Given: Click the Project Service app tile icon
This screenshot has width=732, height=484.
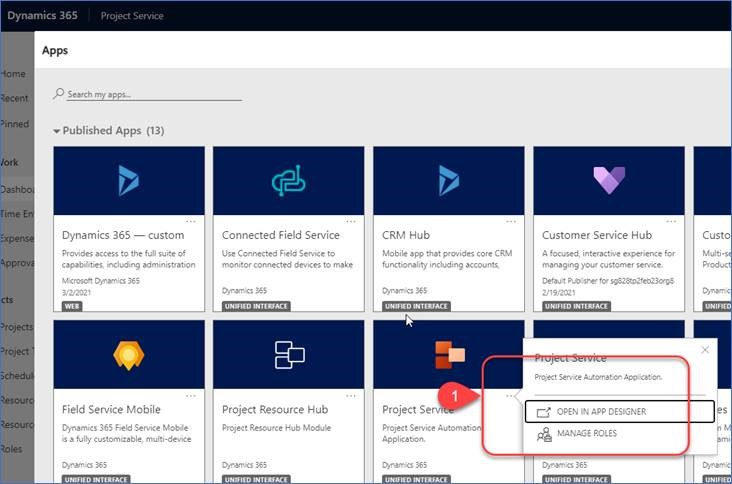Looking at the screenshot, I should point(448,354).
